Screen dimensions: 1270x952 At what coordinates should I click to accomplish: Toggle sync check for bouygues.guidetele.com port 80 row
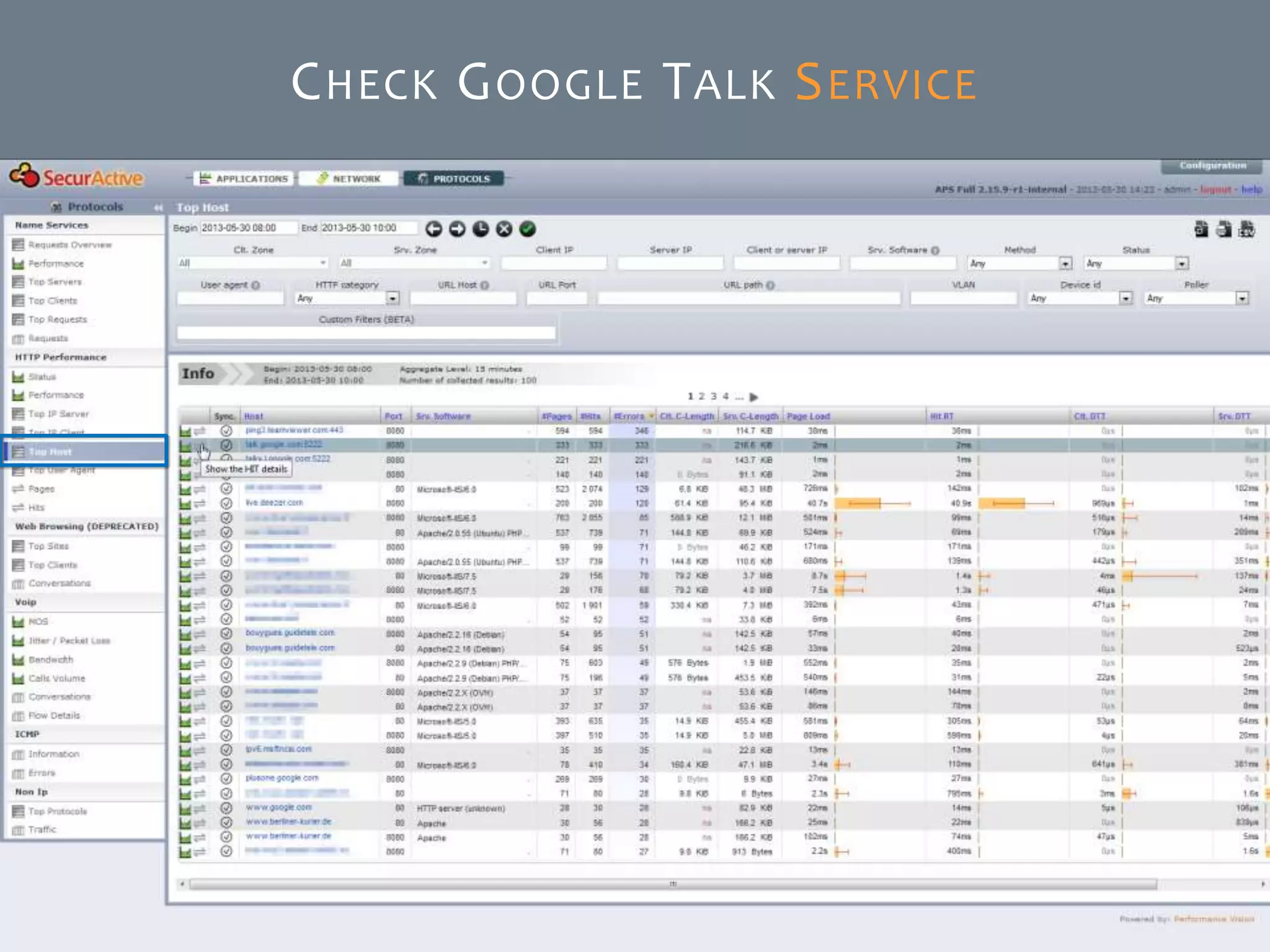coord(226,648)
